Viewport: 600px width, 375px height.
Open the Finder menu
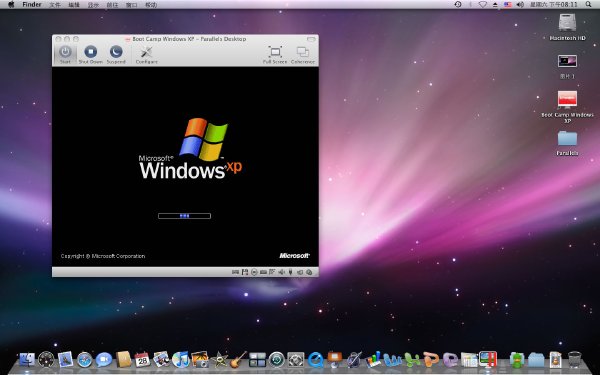click(31, 5)
